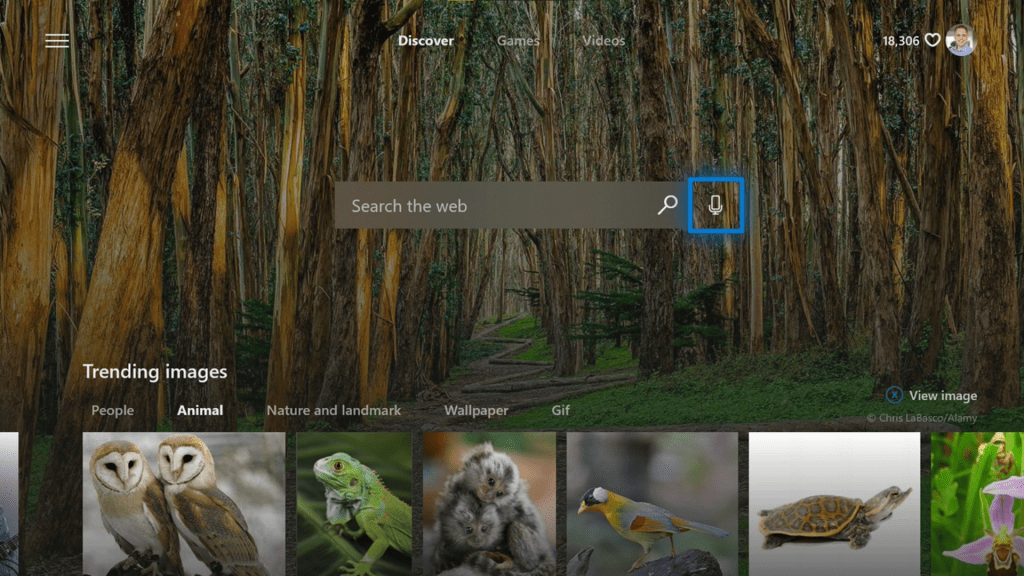Image resolution: width=1024 pixels, height=576 pixels.
Task: Filter trending images by People
Action: point(112,410)
